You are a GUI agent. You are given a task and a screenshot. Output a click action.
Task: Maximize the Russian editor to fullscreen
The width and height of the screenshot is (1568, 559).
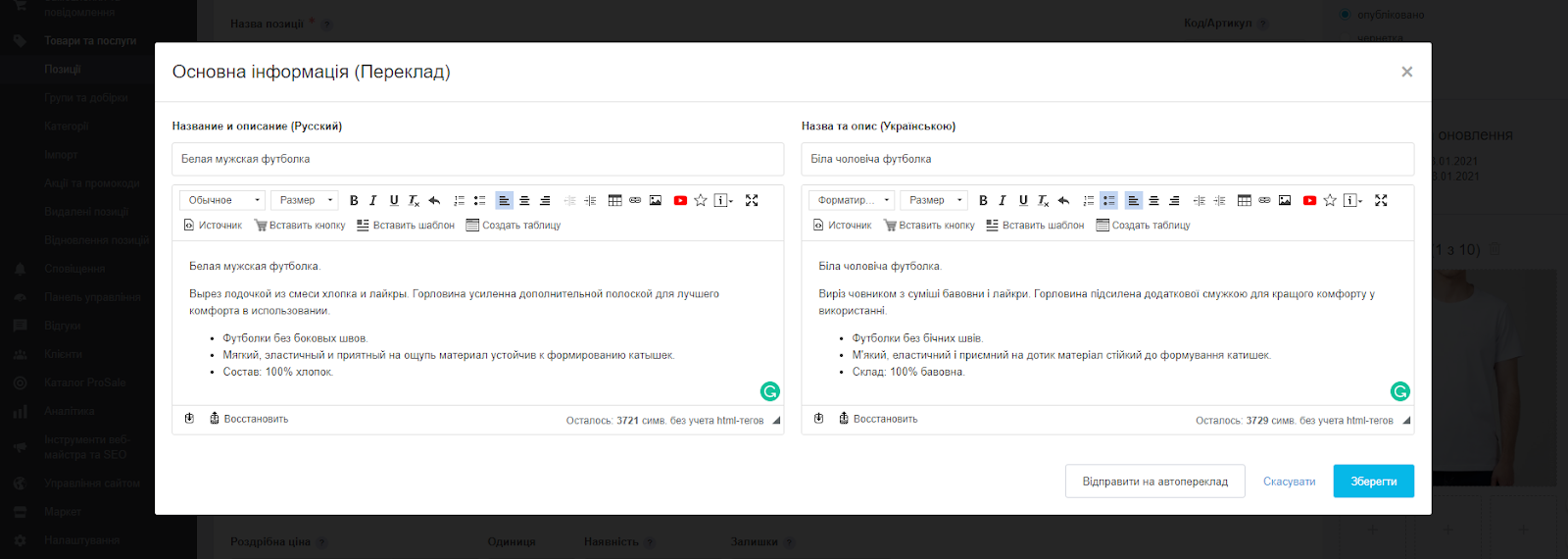point(752,200)
